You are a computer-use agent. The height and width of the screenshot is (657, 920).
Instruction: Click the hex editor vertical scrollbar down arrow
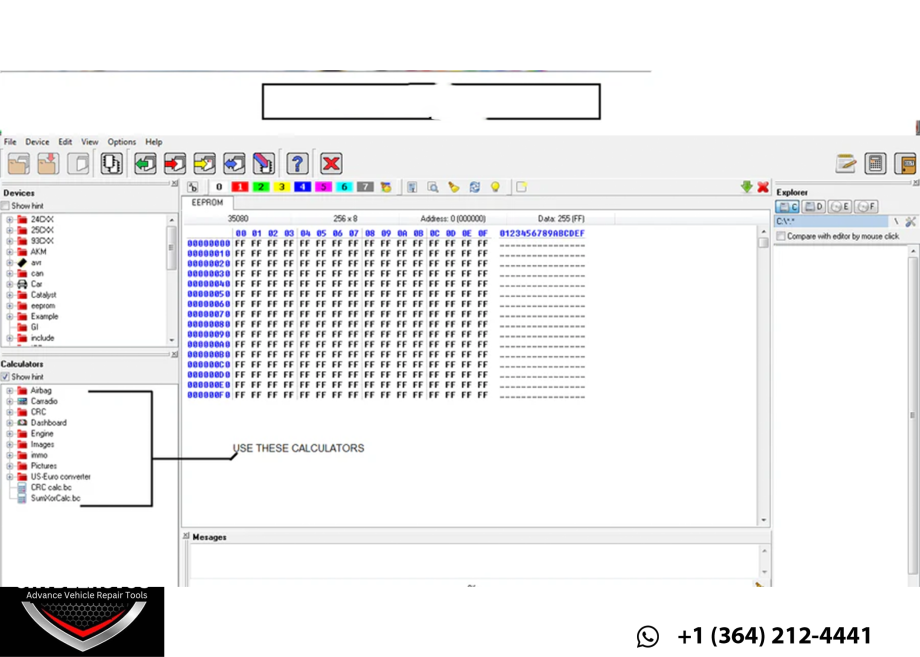pos(763,520)
